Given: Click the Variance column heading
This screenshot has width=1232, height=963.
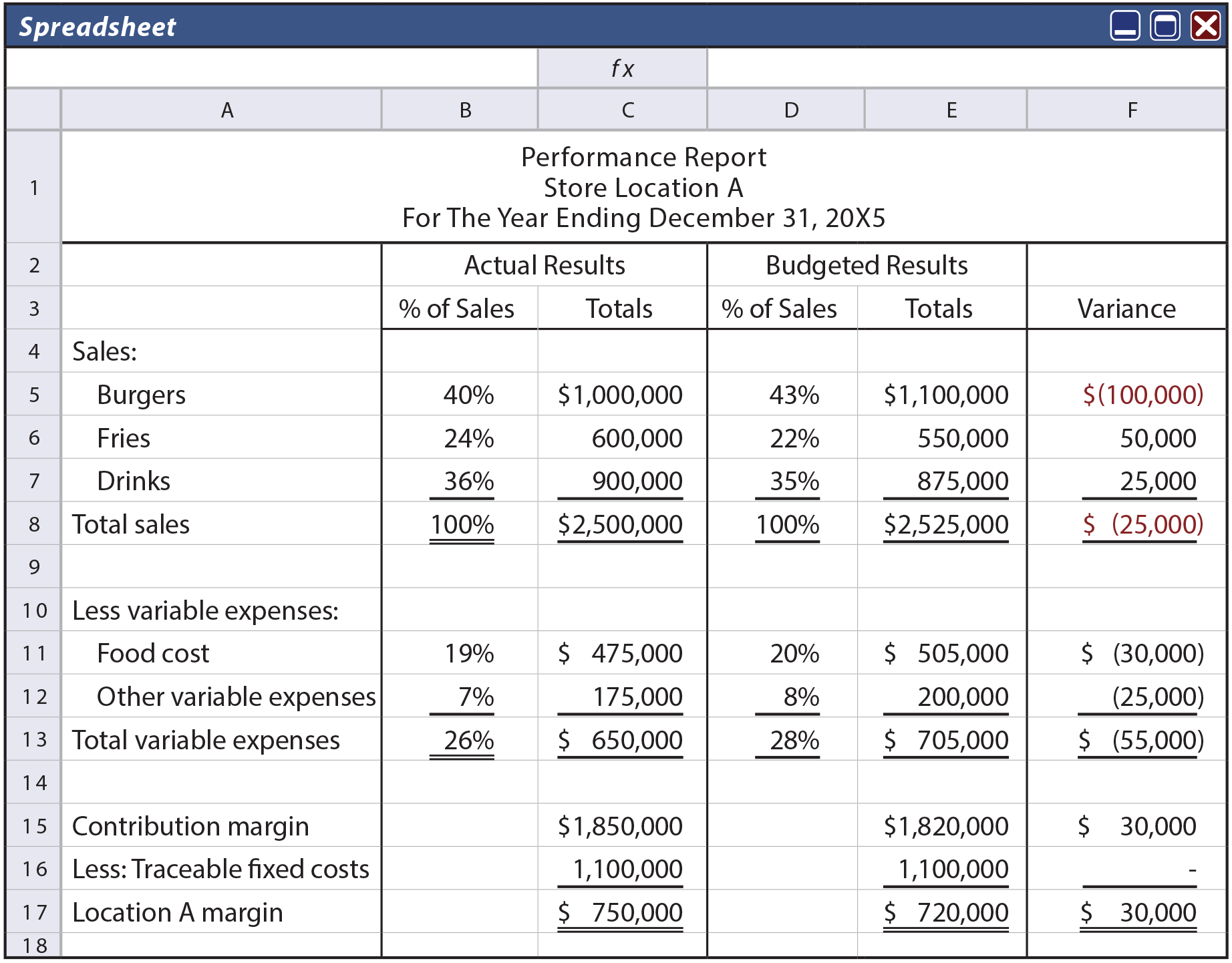Looking at the screenshot, I should 1126,309.
